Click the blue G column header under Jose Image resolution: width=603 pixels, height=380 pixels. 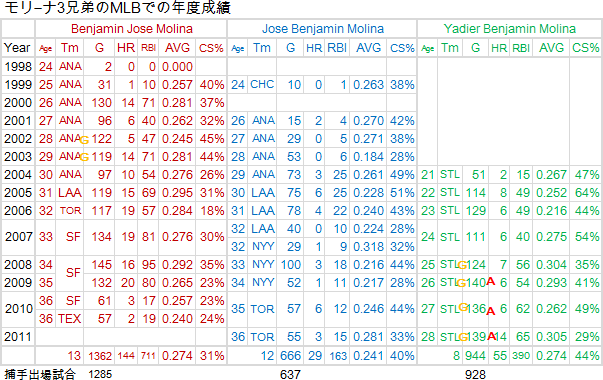(290, 48)
